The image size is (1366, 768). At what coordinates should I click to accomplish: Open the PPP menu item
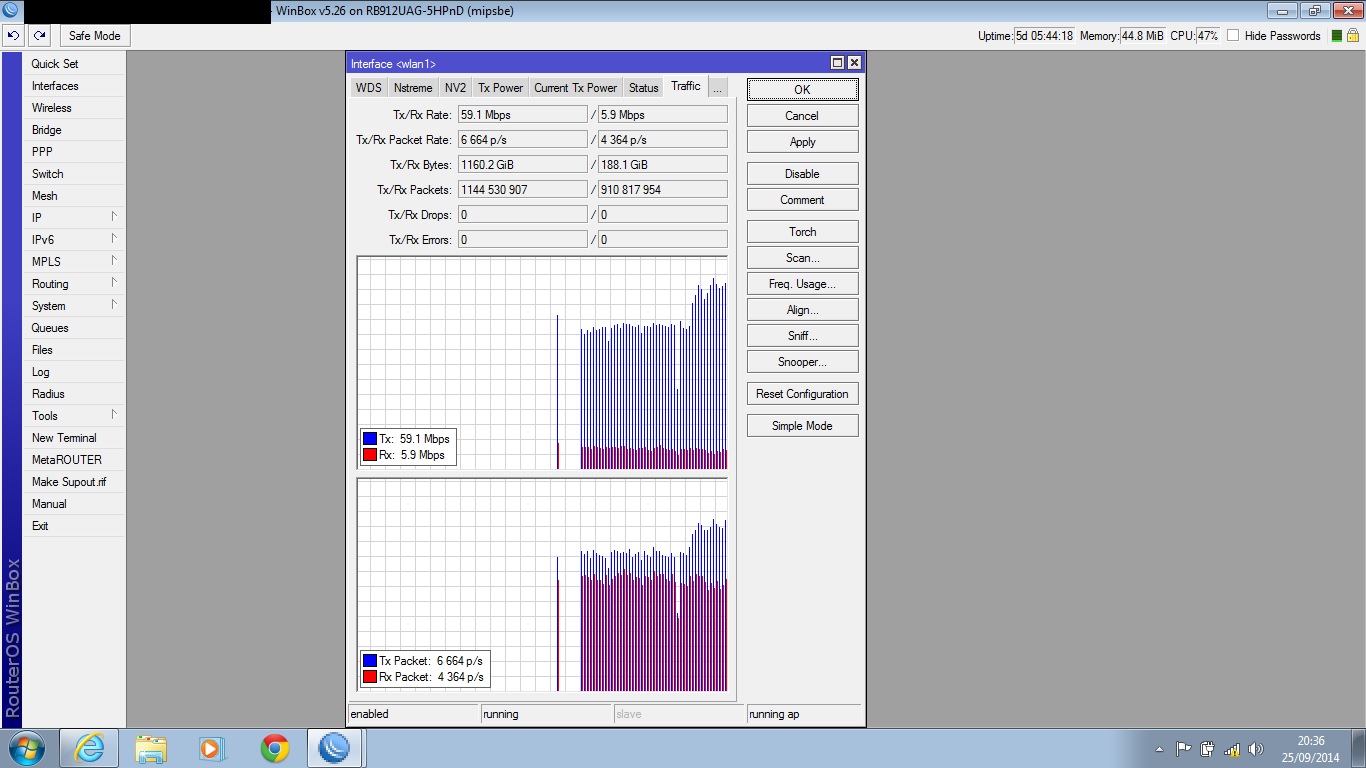[x=75, y=152]
